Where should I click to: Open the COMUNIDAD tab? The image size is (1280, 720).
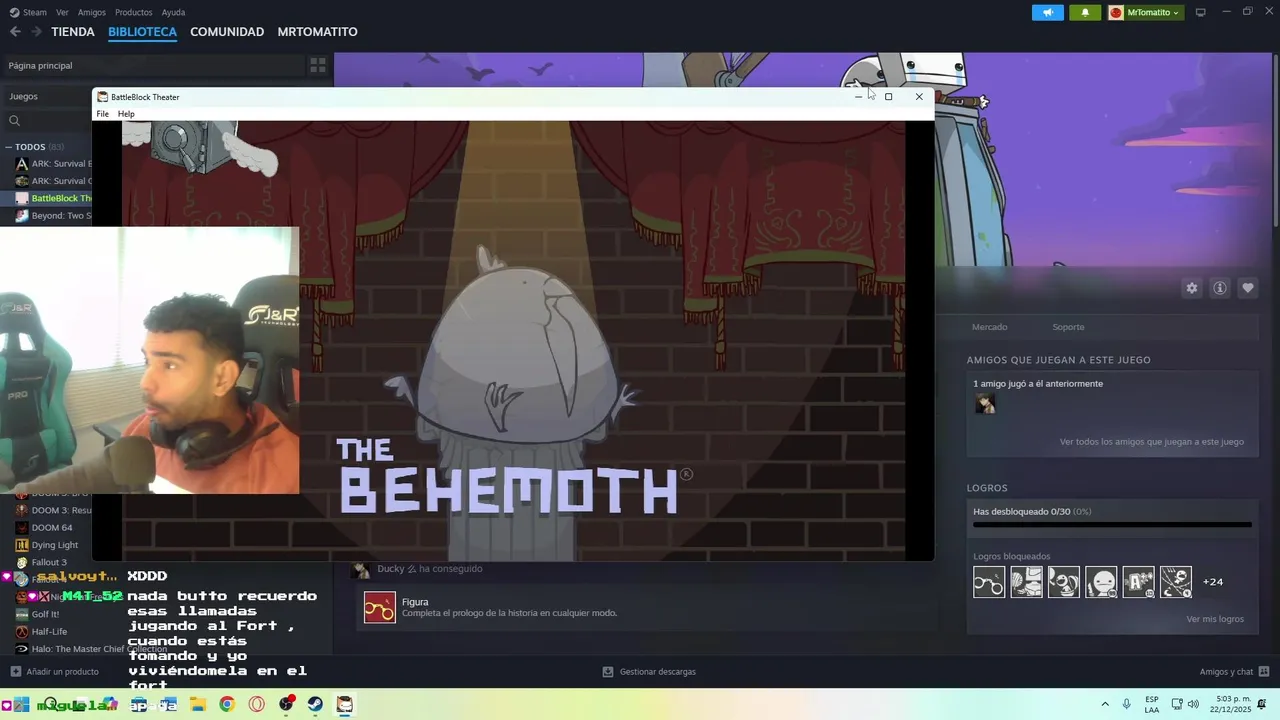[x=227, y=32]
